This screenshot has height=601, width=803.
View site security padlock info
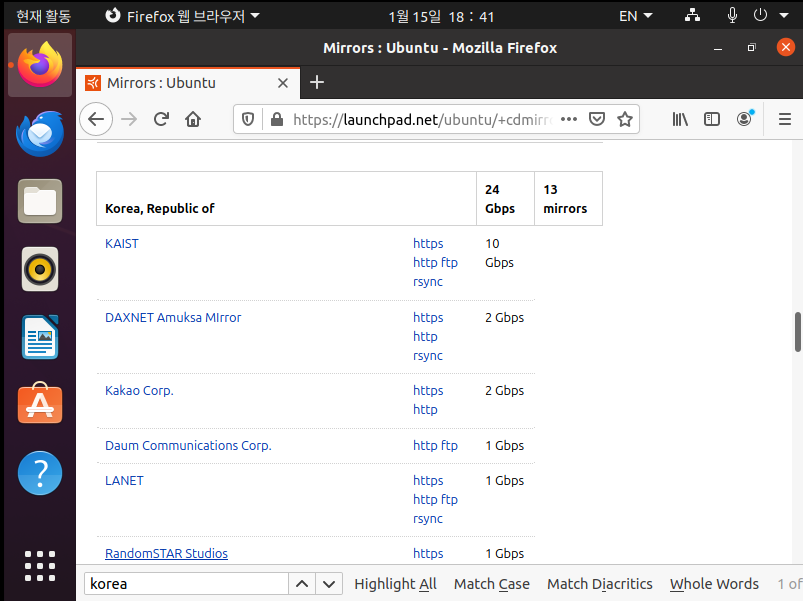[x=277, y=119]
